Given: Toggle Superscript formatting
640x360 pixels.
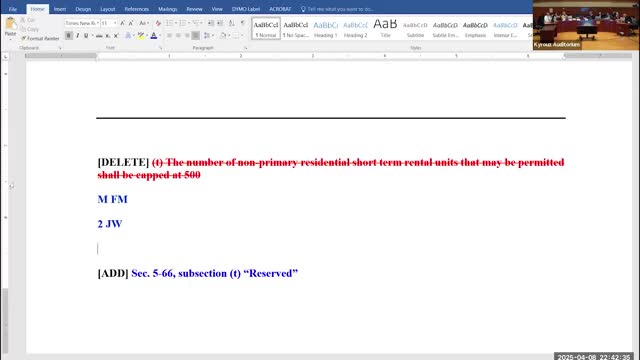Looking at the screenshot, I should [116, 36].
